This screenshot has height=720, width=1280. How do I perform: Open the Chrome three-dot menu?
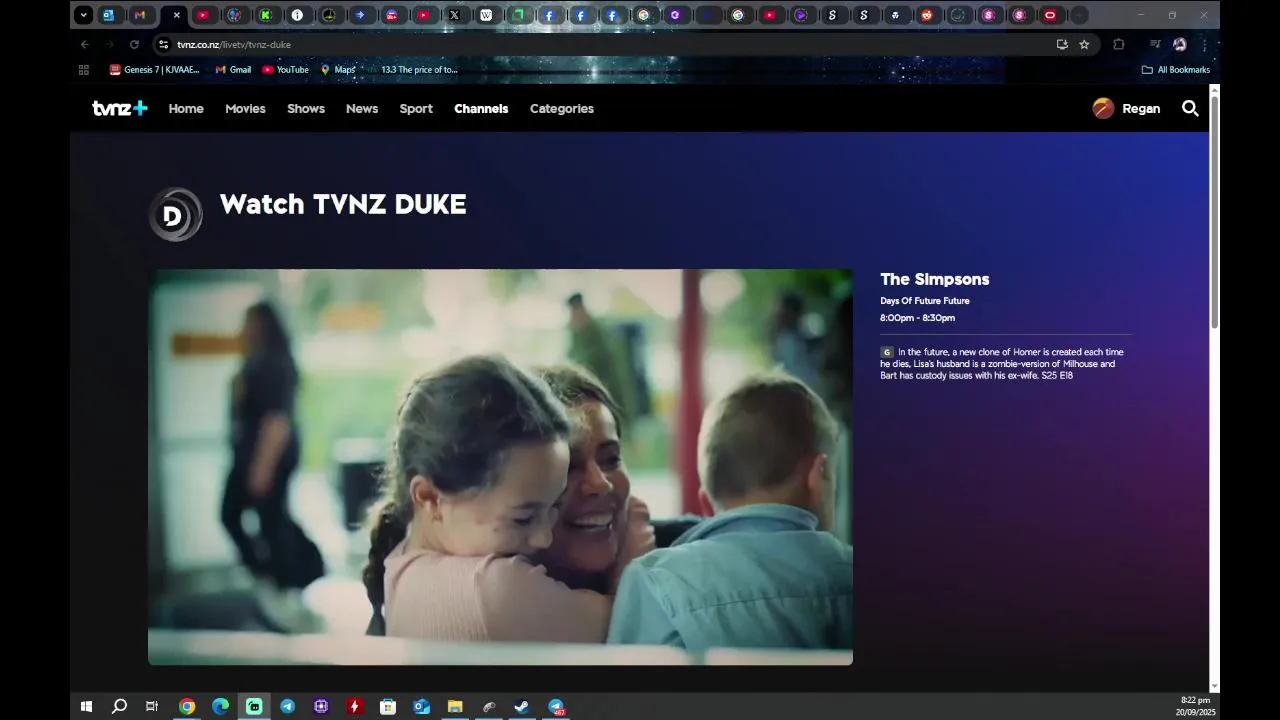coord(1204,44)
